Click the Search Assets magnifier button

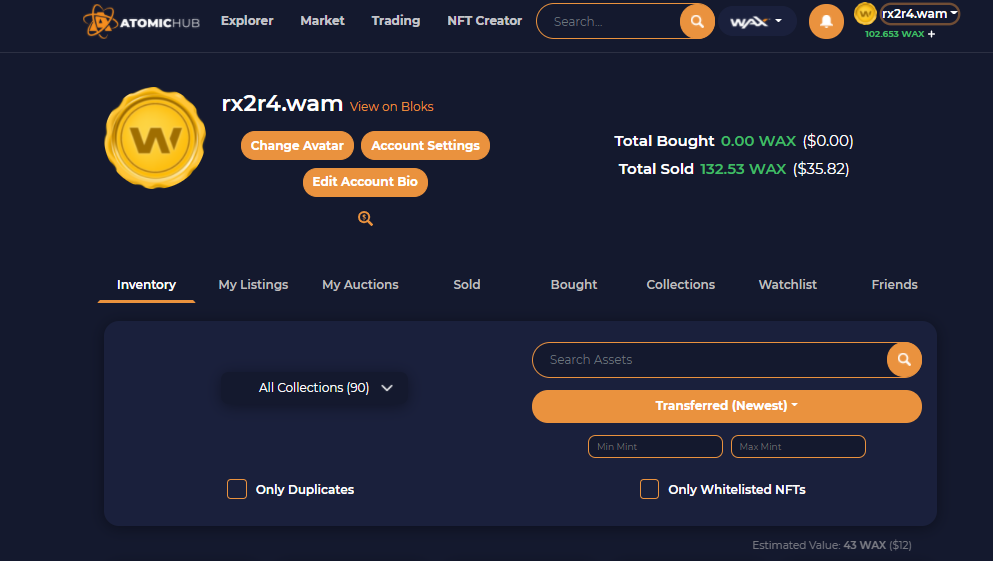pyautogui.click(x=904, y=360)
